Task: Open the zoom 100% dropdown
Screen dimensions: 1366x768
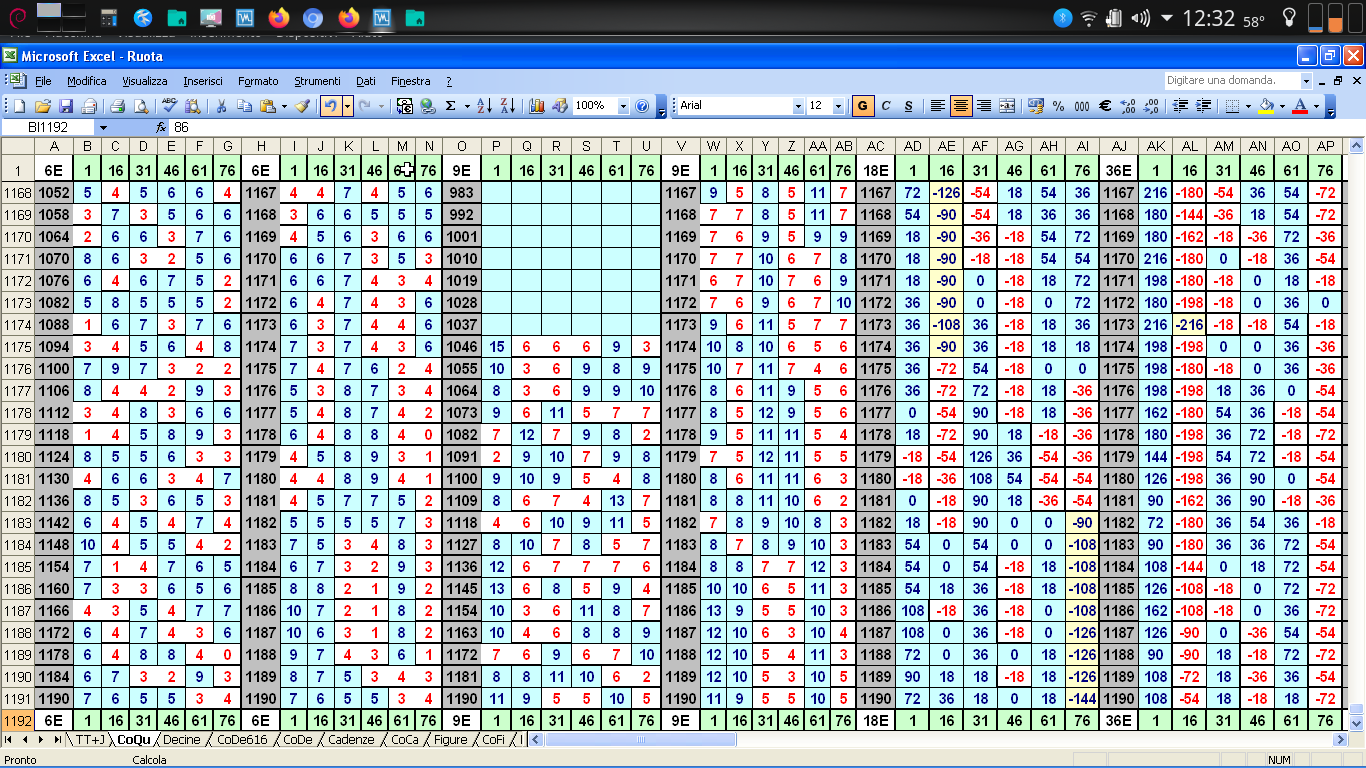Action: (623, 106)
